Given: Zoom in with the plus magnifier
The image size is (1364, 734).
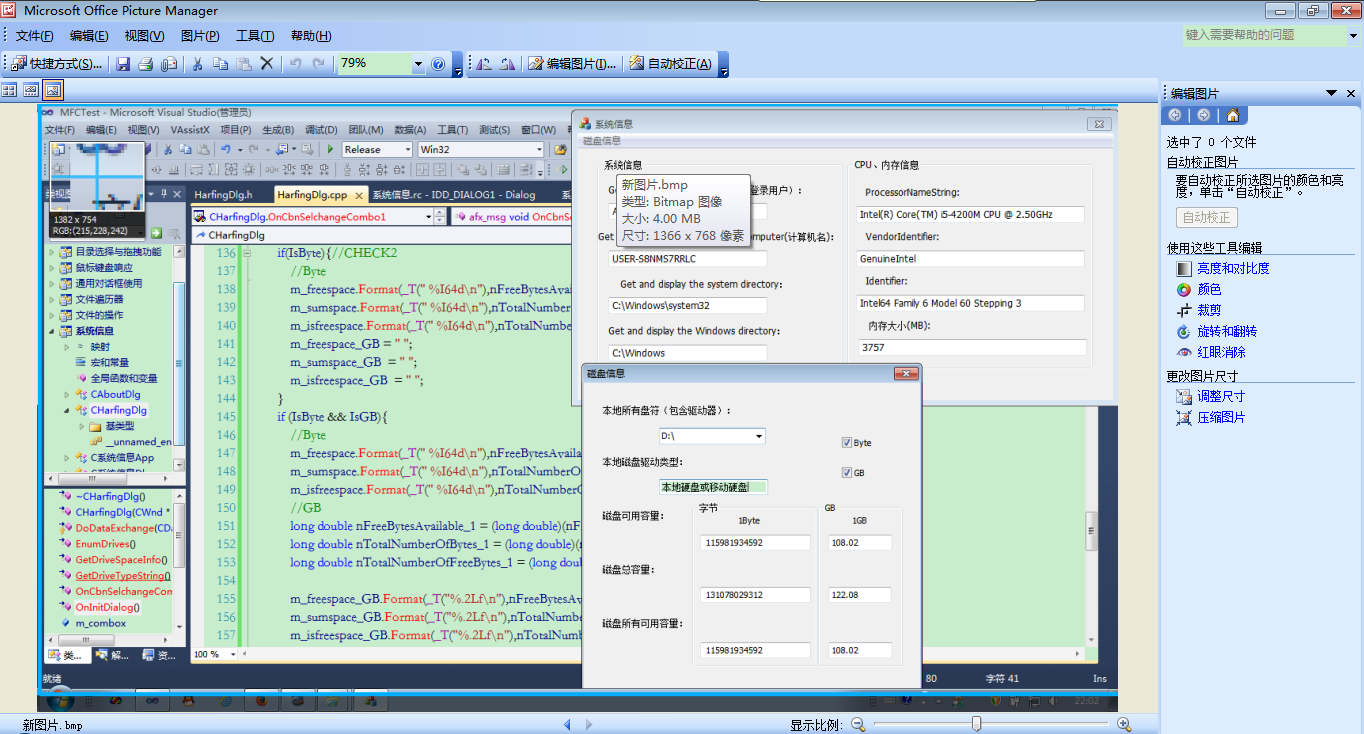Looking at the screenshot, I should [x=1124, y=724].
